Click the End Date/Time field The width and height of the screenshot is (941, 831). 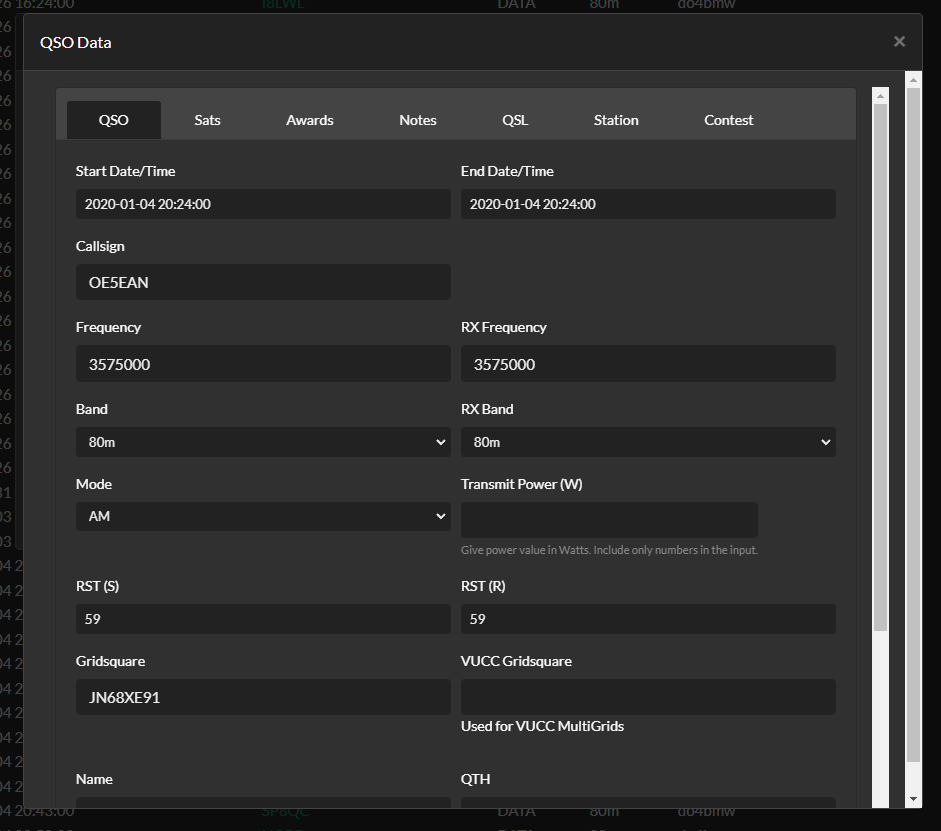click(x=647, y=203)
